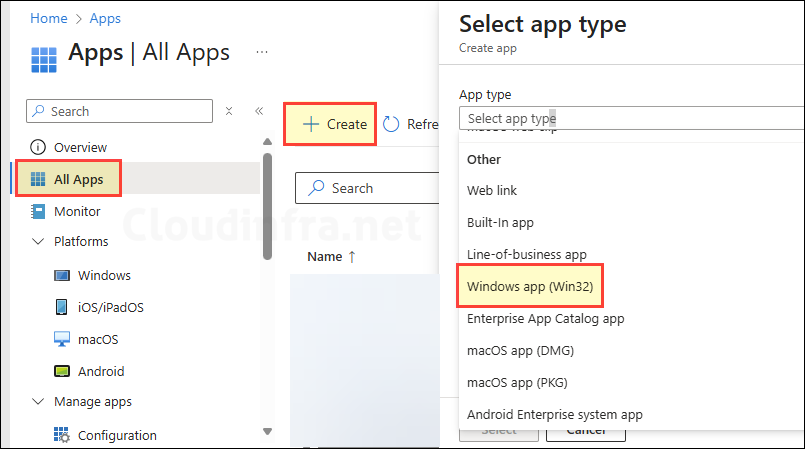Click the Configuration icon under Manage apps
The width and height of the screenshot is (805, 449).
[x=62, y=435]
